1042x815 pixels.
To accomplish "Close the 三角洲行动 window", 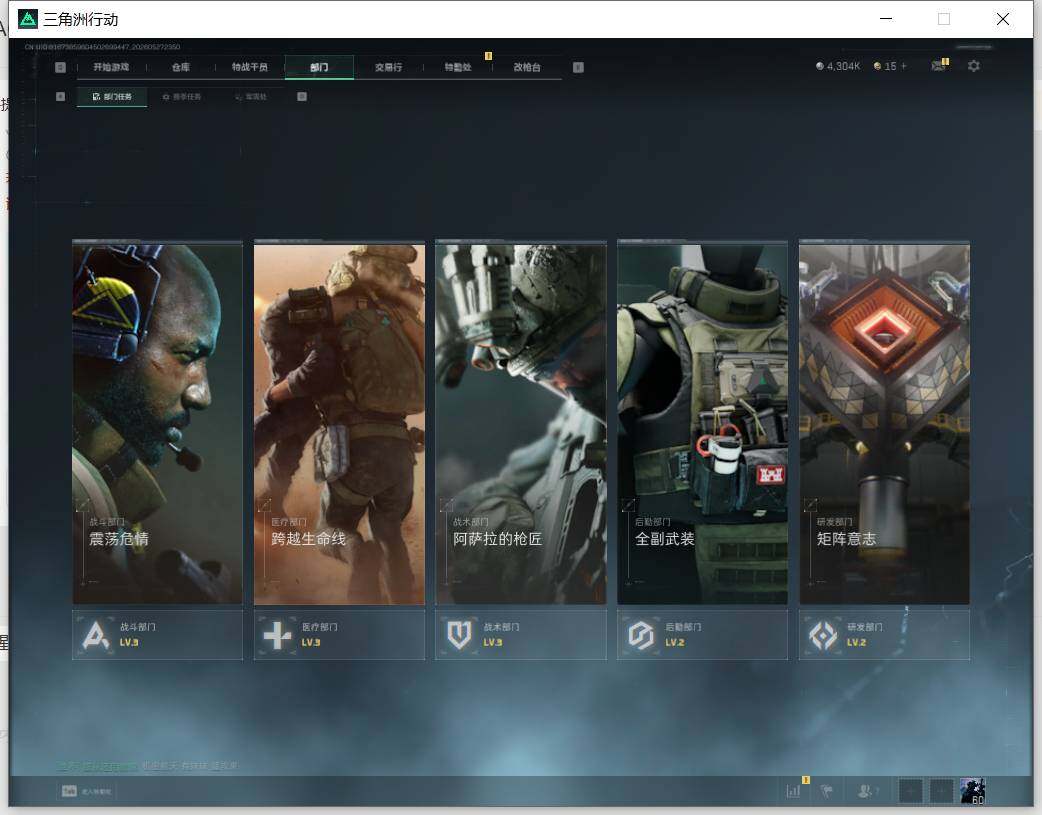I will coord(1003,19).
